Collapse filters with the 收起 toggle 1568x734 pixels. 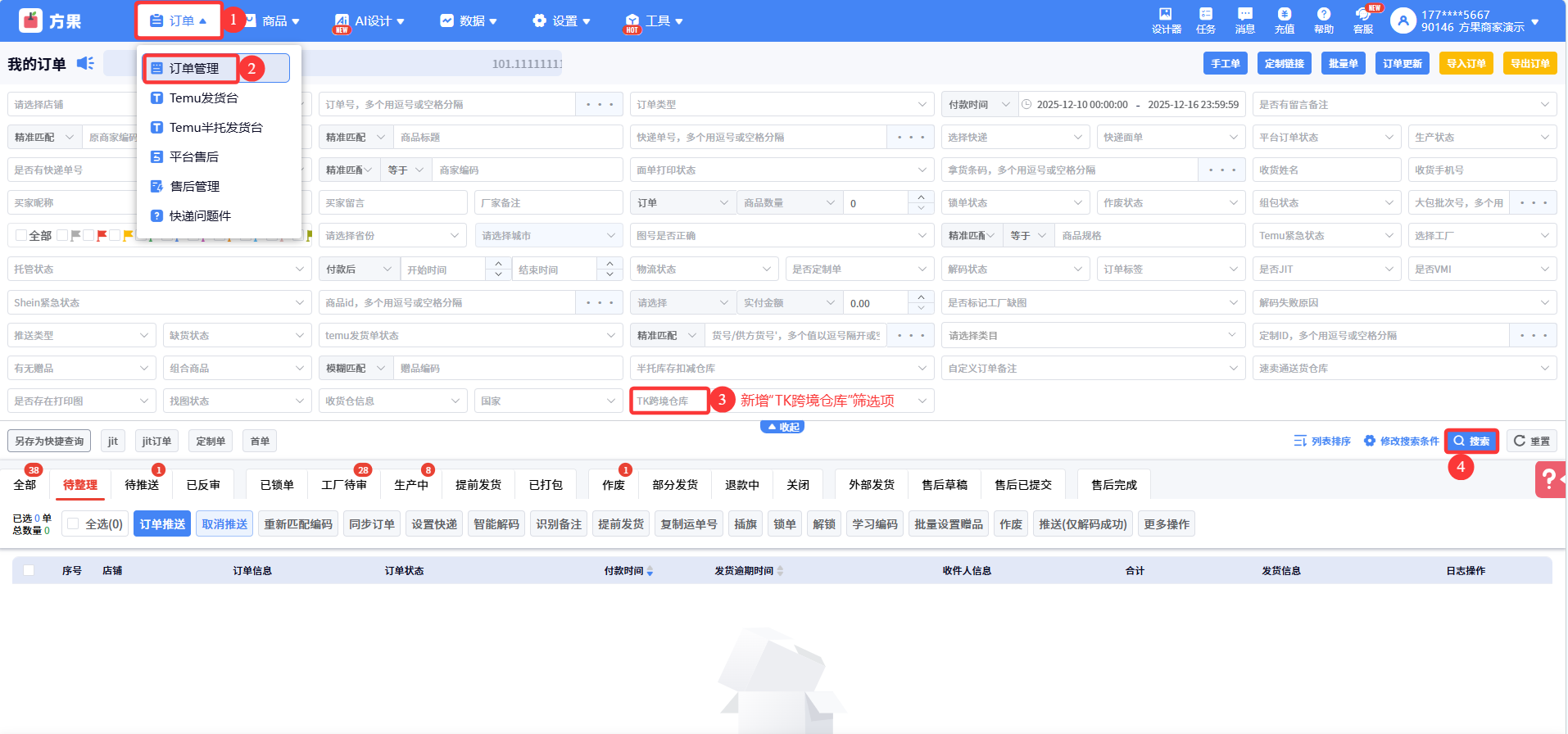[x=782, y=427]
